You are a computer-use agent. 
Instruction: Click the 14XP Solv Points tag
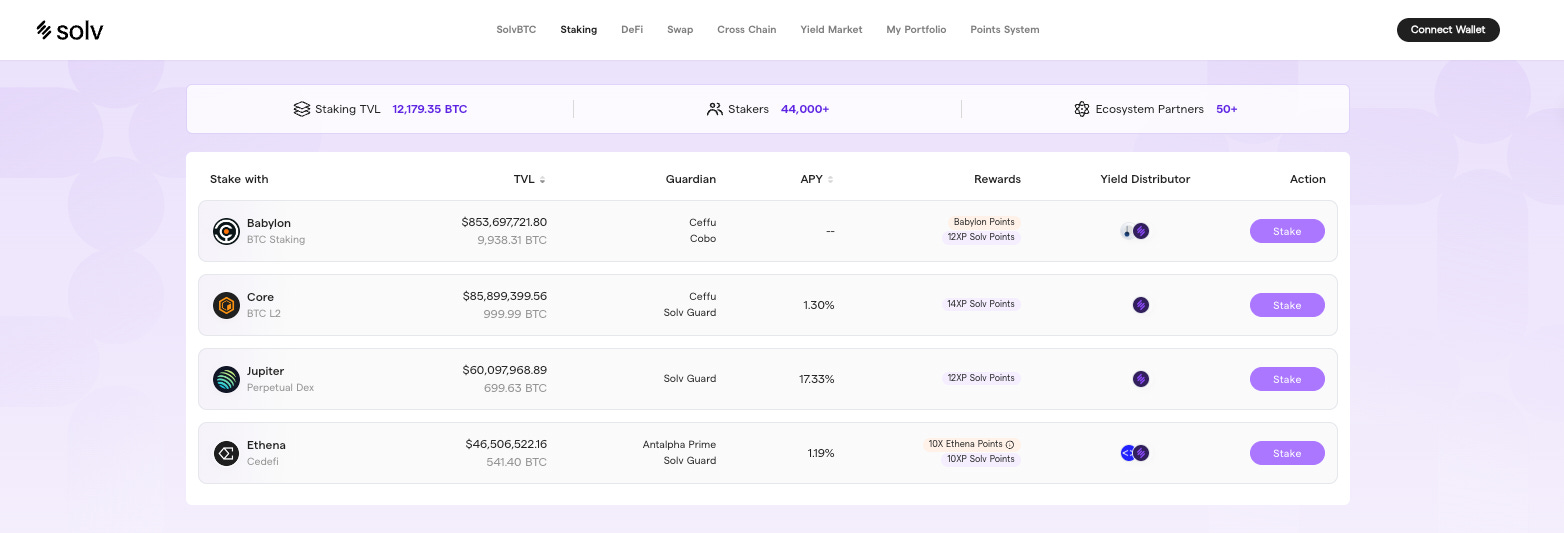tap(981, 304)
